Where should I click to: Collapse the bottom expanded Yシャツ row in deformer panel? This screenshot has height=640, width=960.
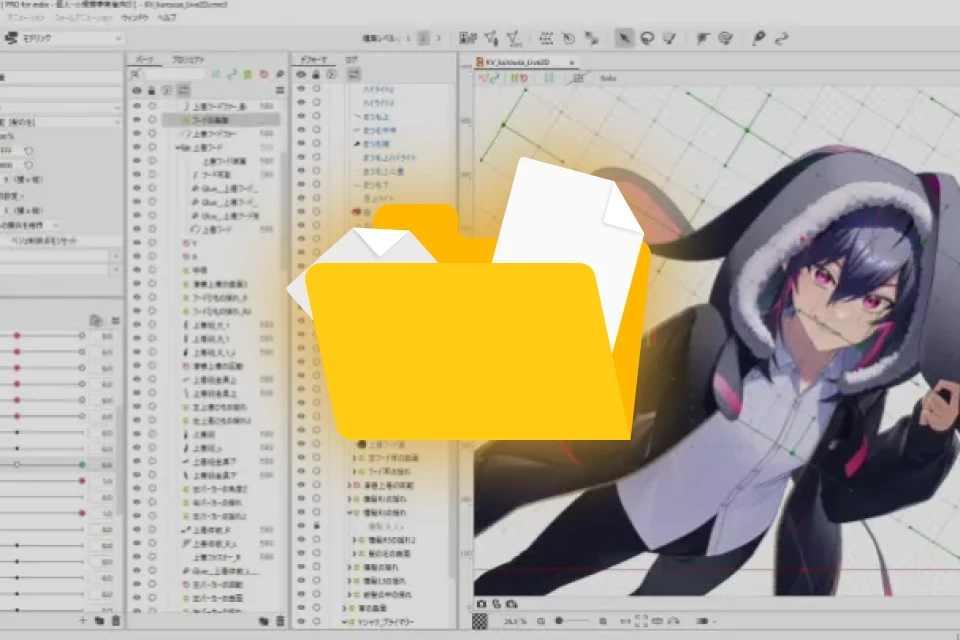click(344, 622)
